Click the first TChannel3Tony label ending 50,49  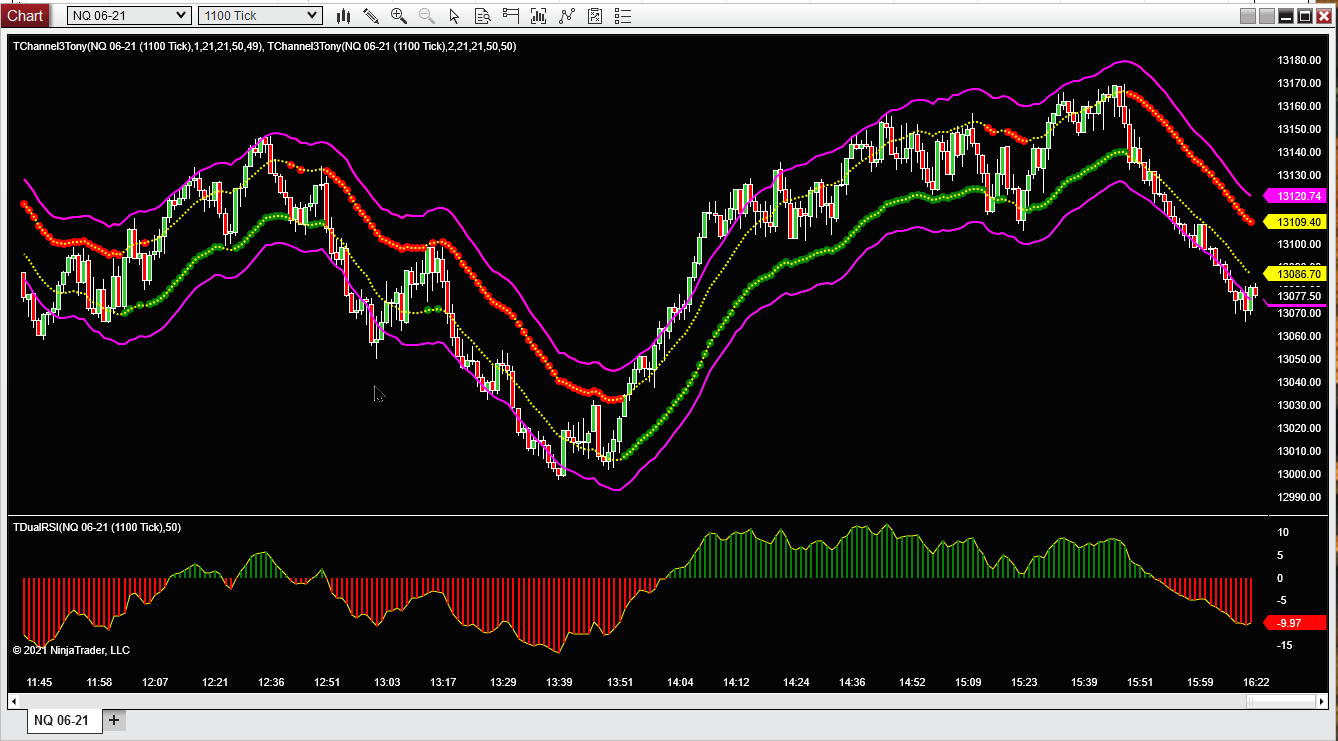[x=137, y=46]
